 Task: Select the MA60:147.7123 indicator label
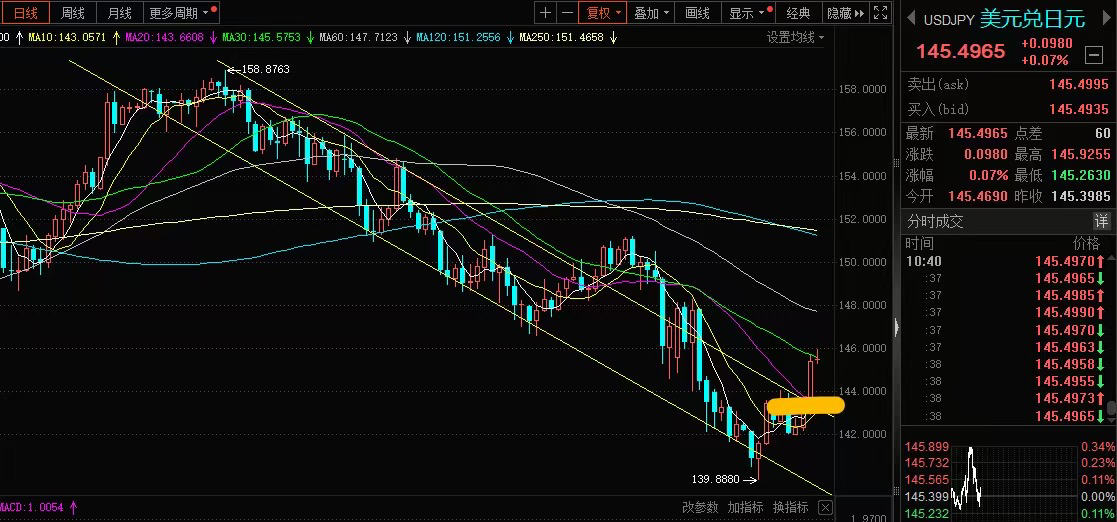[358, 37]
